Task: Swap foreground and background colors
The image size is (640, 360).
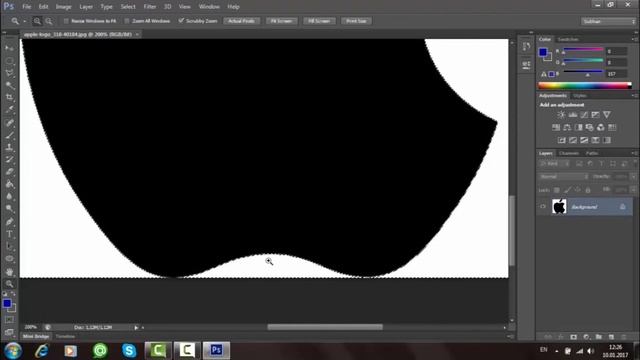Action: click(13, 294)
